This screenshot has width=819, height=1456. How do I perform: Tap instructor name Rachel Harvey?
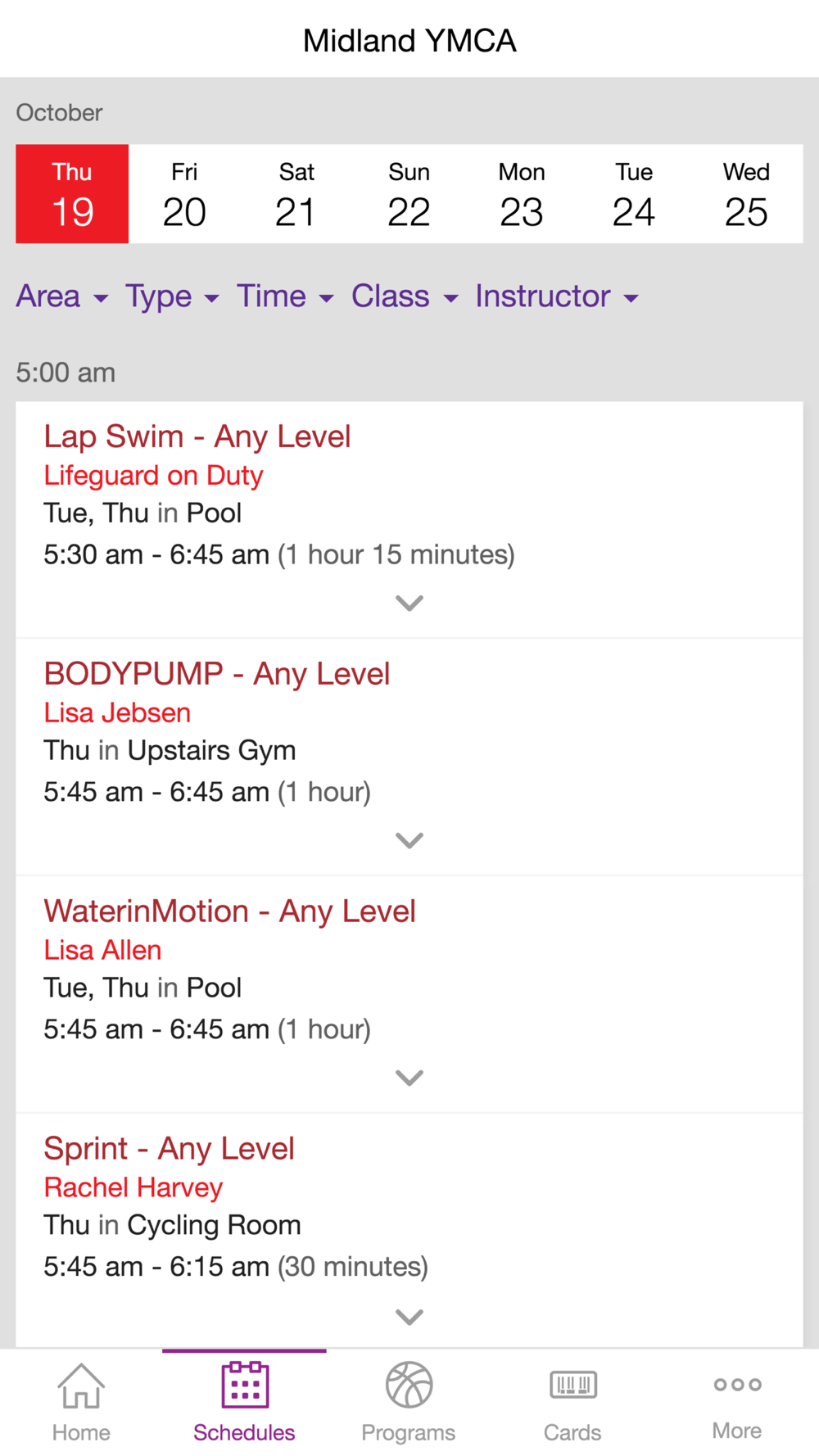pyautogui.click(x=133, y=1187)
